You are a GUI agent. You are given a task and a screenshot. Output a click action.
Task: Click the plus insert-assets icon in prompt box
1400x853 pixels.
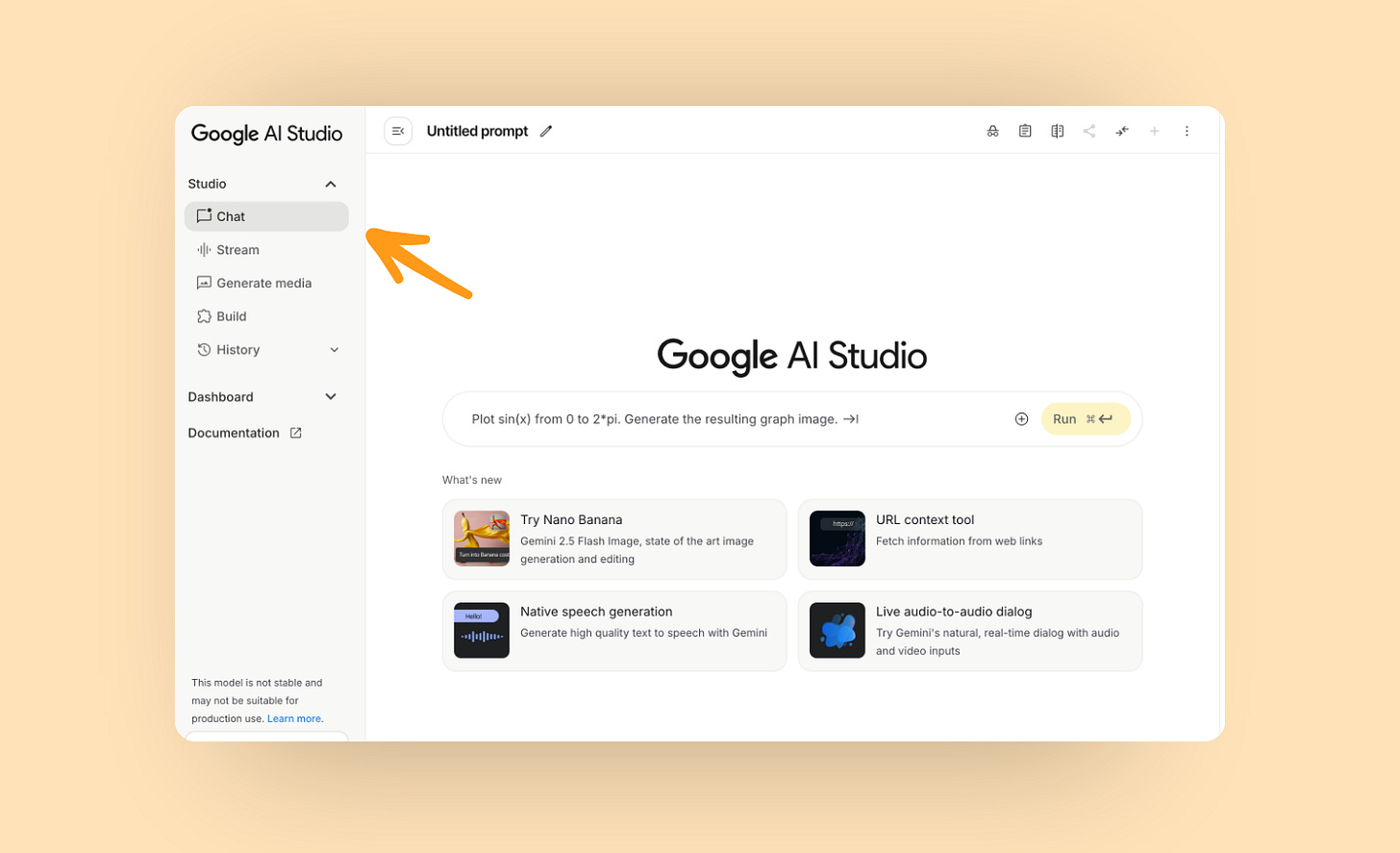pyautogui.click(x=1021, y=418)
